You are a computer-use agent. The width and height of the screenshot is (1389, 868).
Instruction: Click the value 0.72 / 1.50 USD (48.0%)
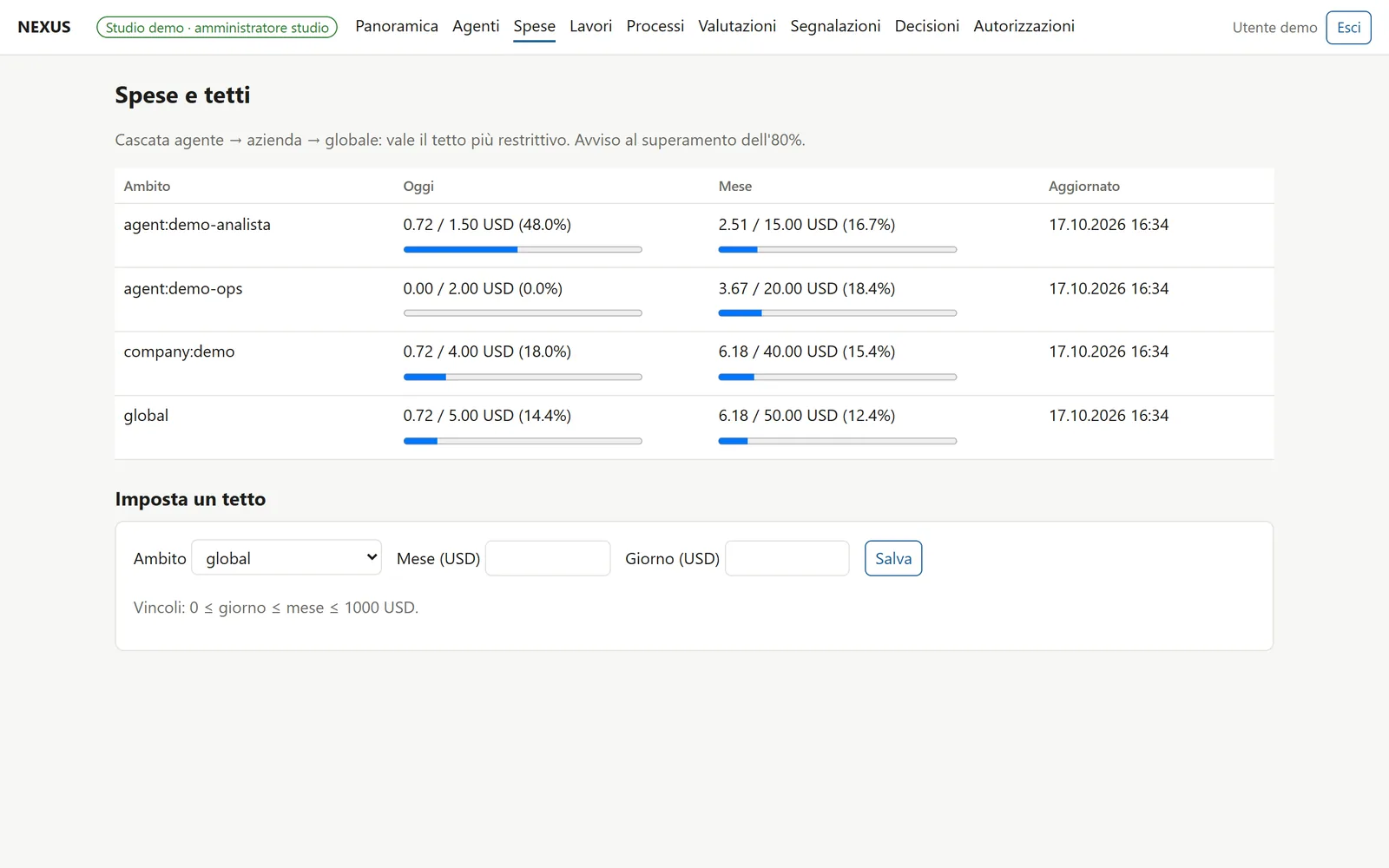tap(487, 225)
